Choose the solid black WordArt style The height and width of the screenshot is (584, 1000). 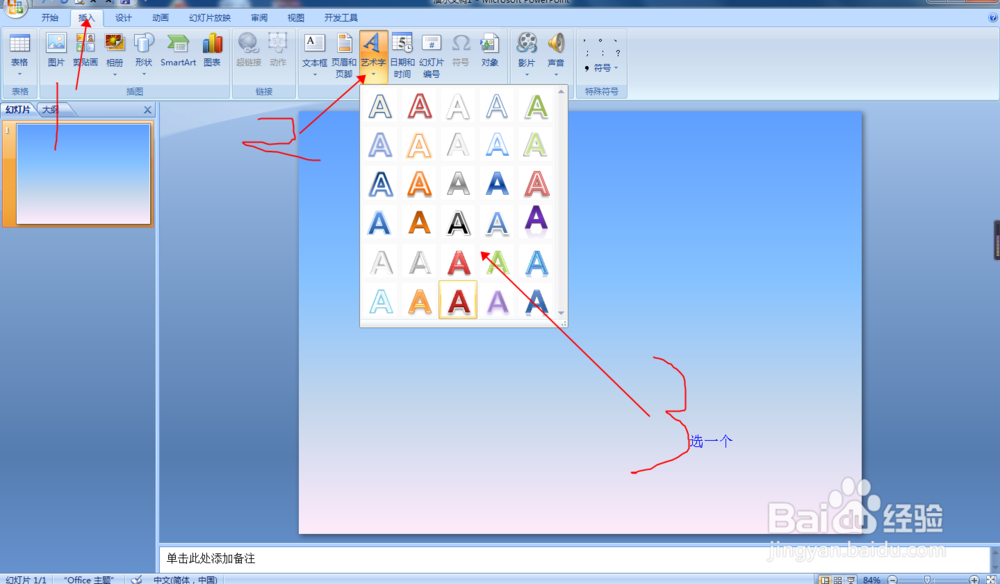(458, 223)
